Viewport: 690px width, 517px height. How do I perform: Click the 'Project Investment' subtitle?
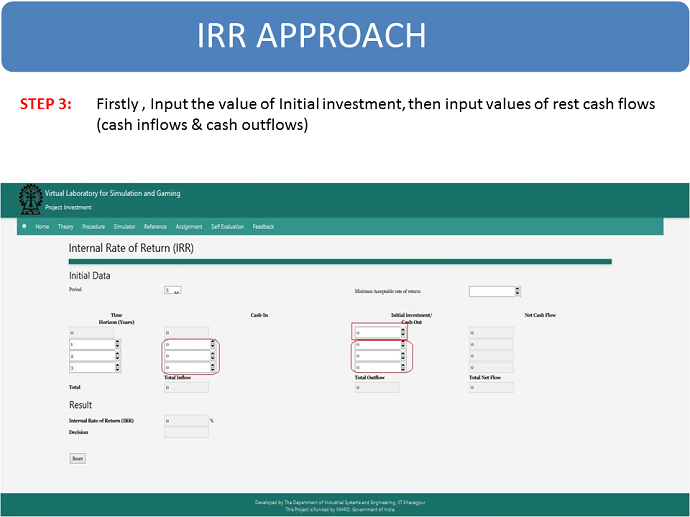coord(68,207)
